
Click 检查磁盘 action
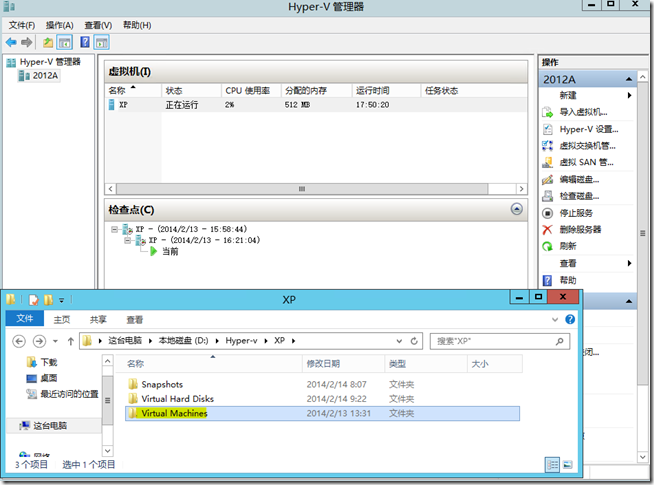579,196
